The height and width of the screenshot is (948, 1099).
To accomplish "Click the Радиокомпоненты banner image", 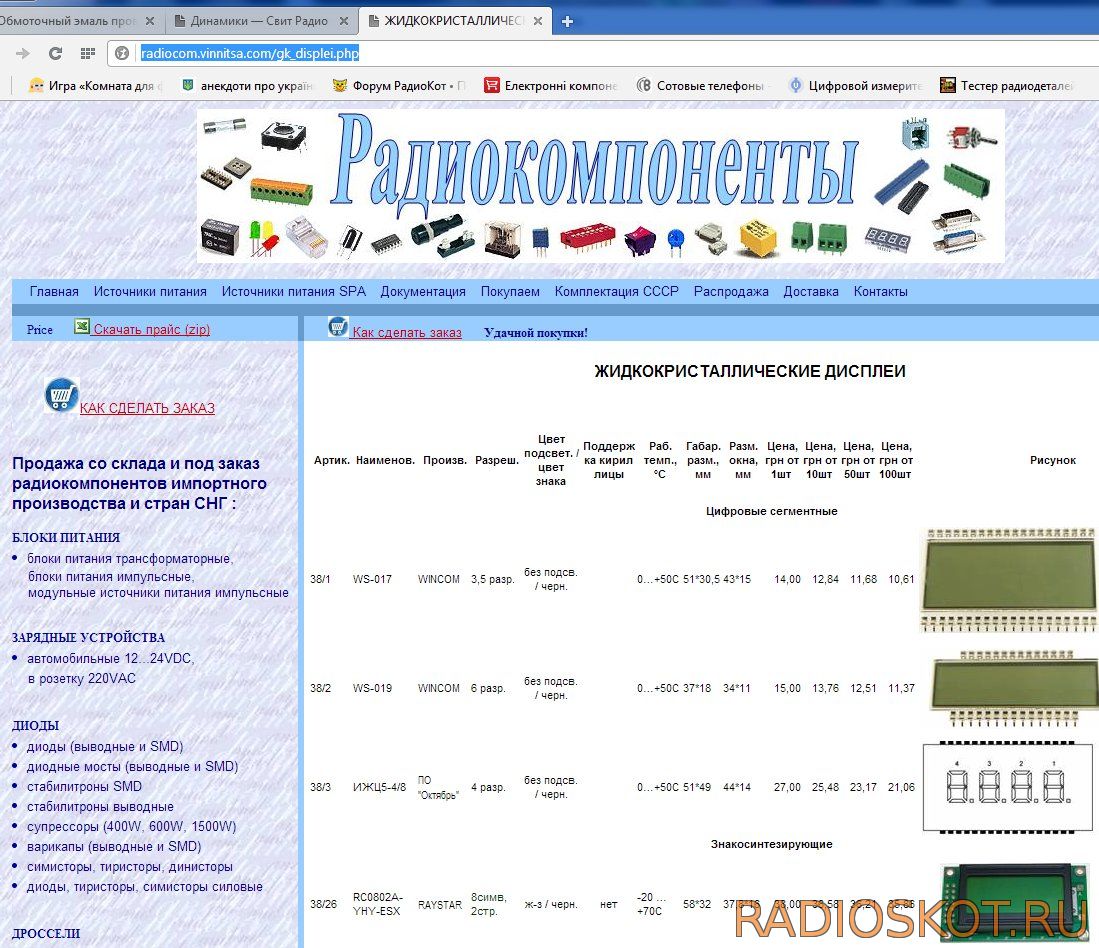I will (600, 186).
